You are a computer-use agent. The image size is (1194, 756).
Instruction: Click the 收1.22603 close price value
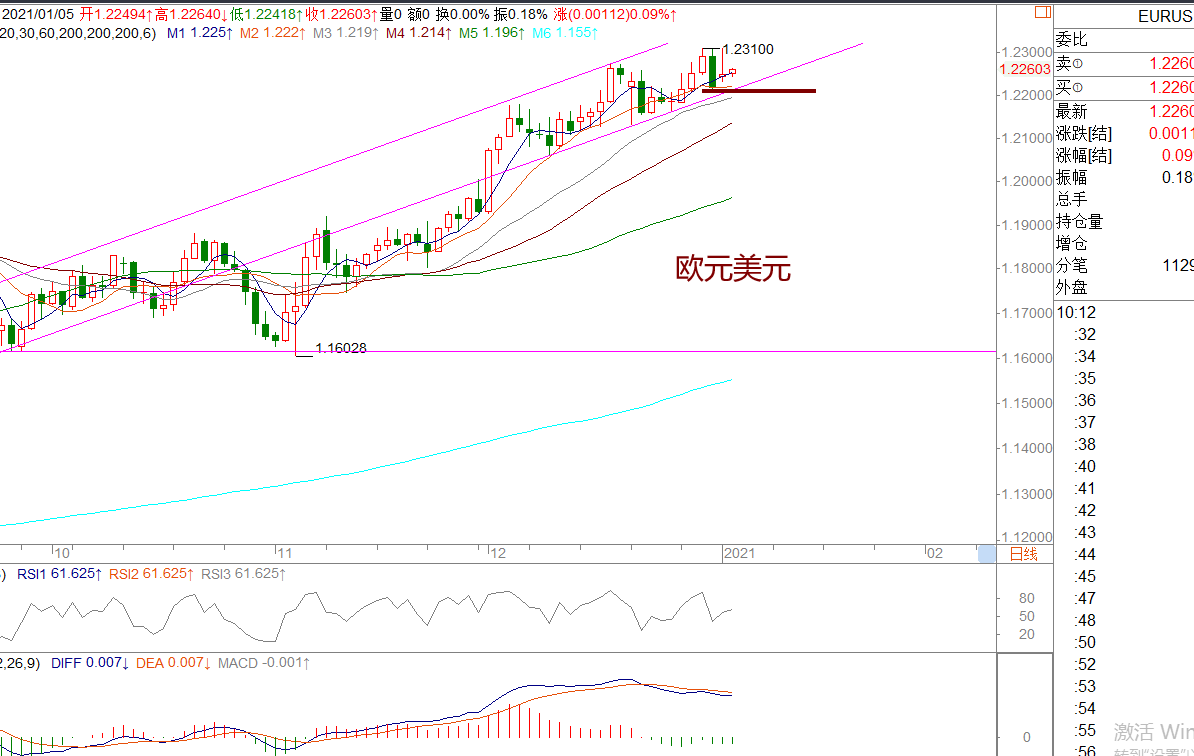[342, 14]
